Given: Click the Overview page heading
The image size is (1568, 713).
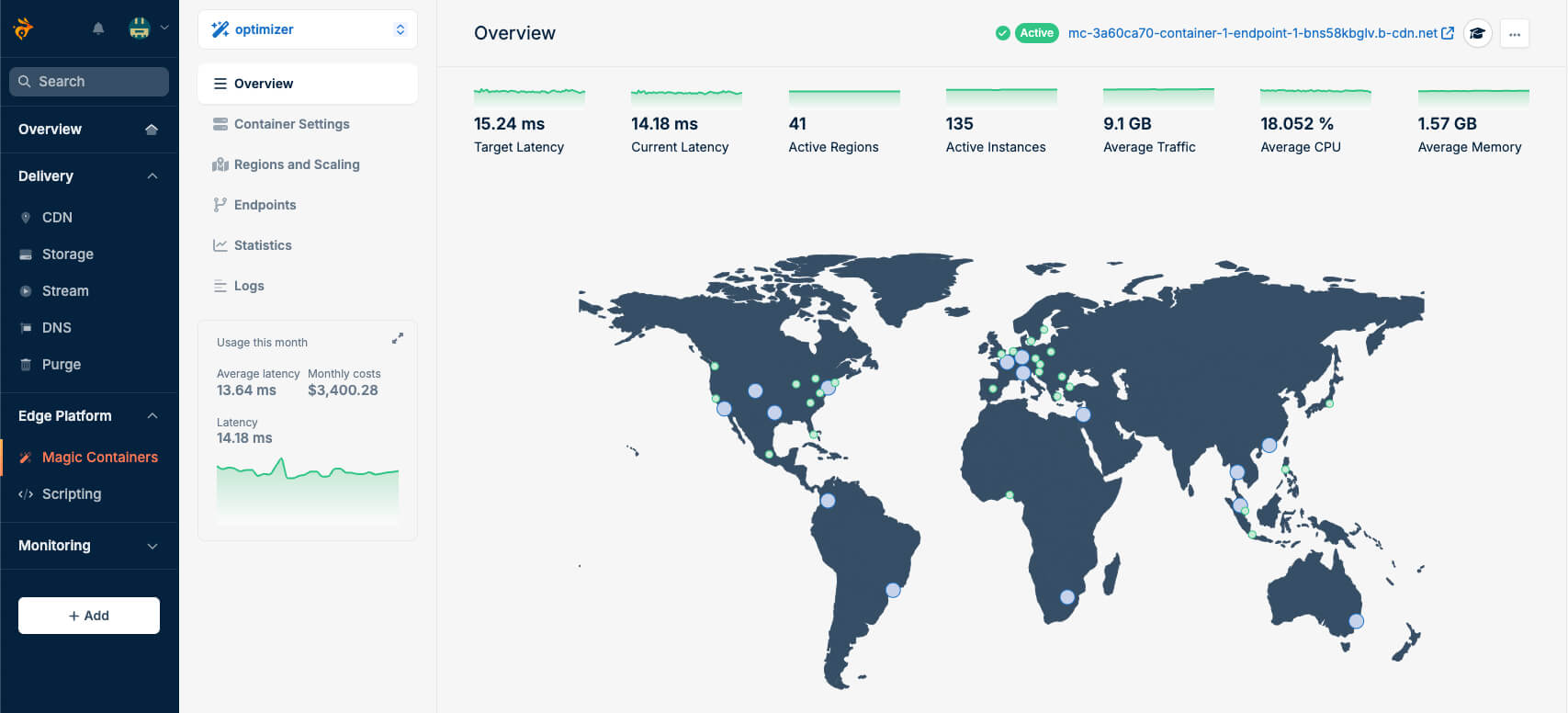Looking at the screenshot, I should pos(514,33).
